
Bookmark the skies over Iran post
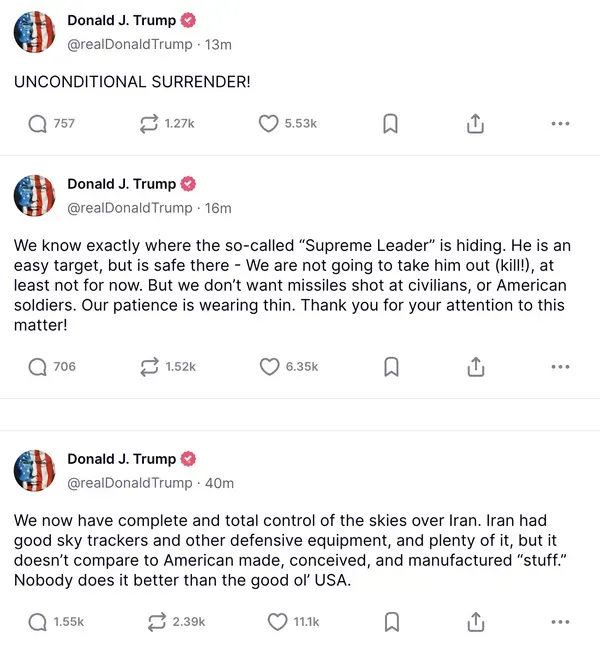(391, 622)
